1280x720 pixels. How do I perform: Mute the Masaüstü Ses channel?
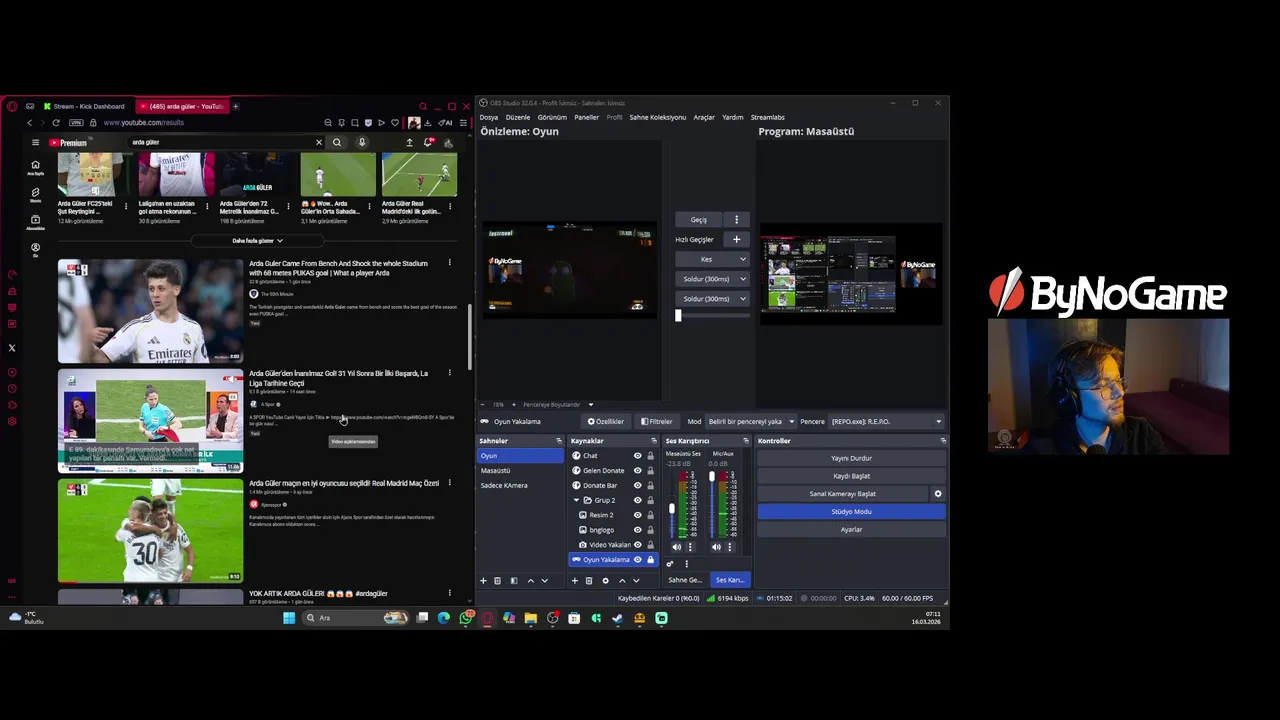pos(676,547)
